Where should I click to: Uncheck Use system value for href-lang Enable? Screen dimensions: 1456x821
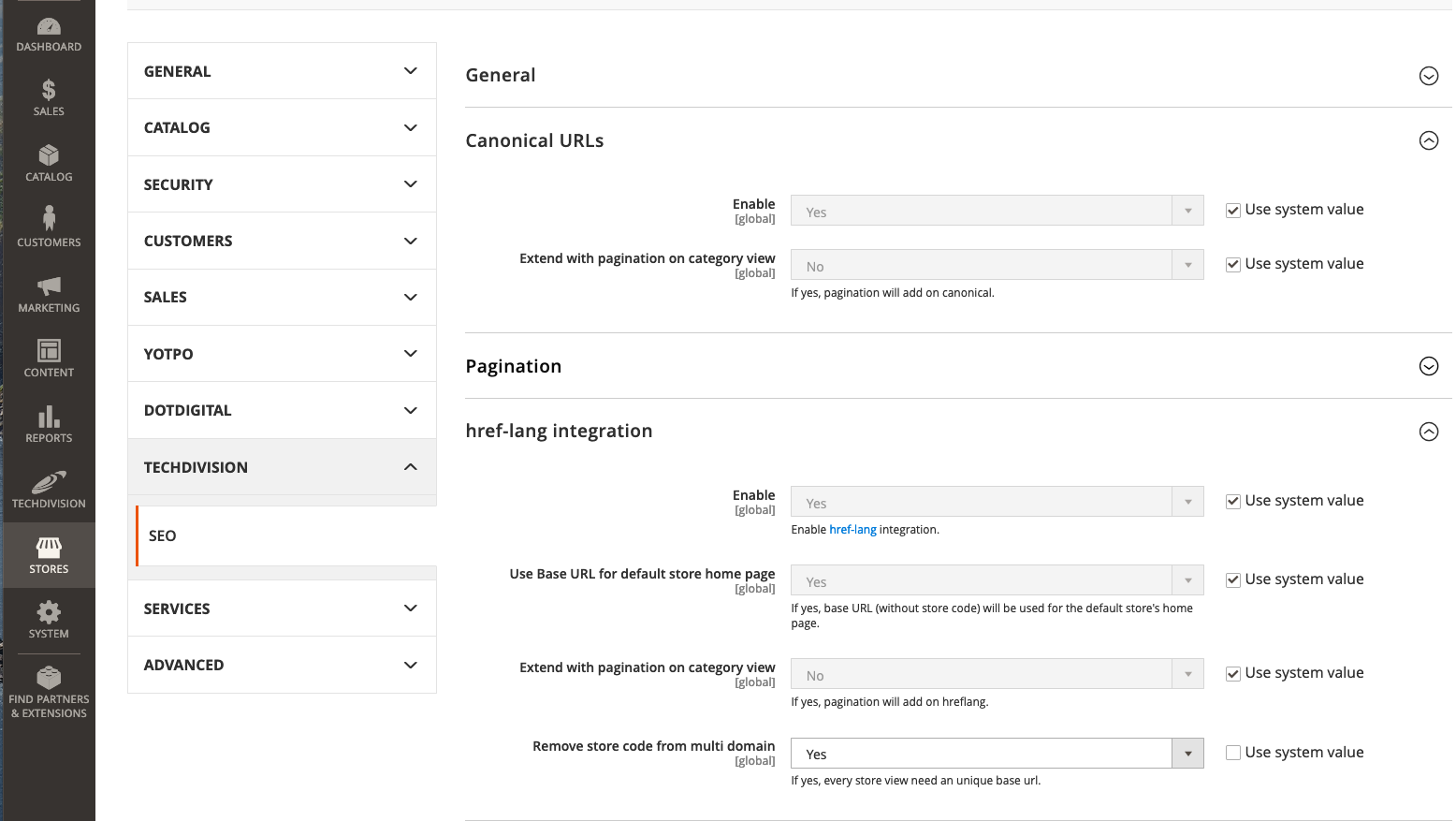pos(1232,501)
